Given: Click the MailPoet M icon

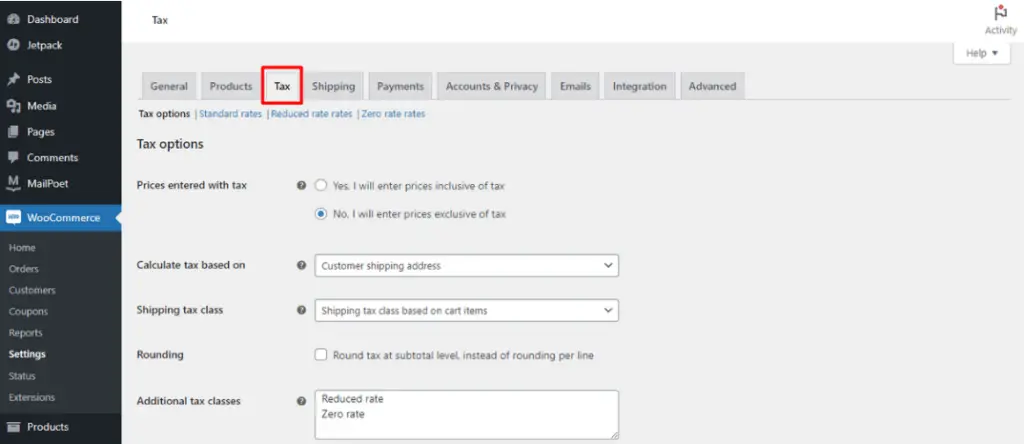Looking at the screenshot, I should pyautogui.click(x=13, y=184).
